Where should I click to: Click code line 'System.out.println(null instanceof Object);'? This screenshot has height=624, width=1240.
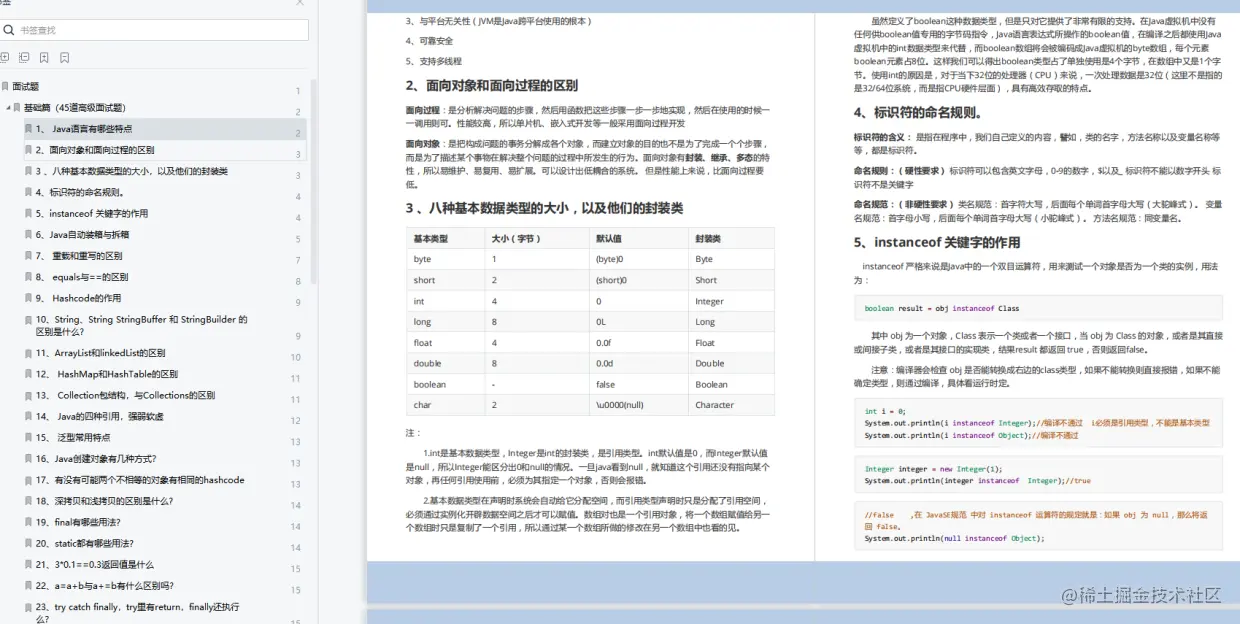click(x=954, y=538)
